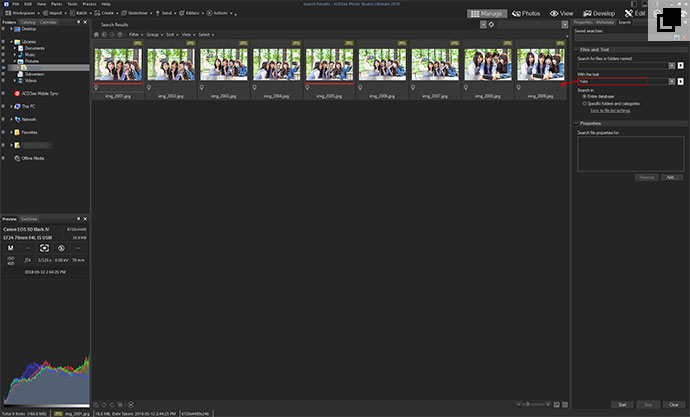Select thumbnail img_2001.jpg
This screenshot has width=690, height=417.
pos(118,64)
